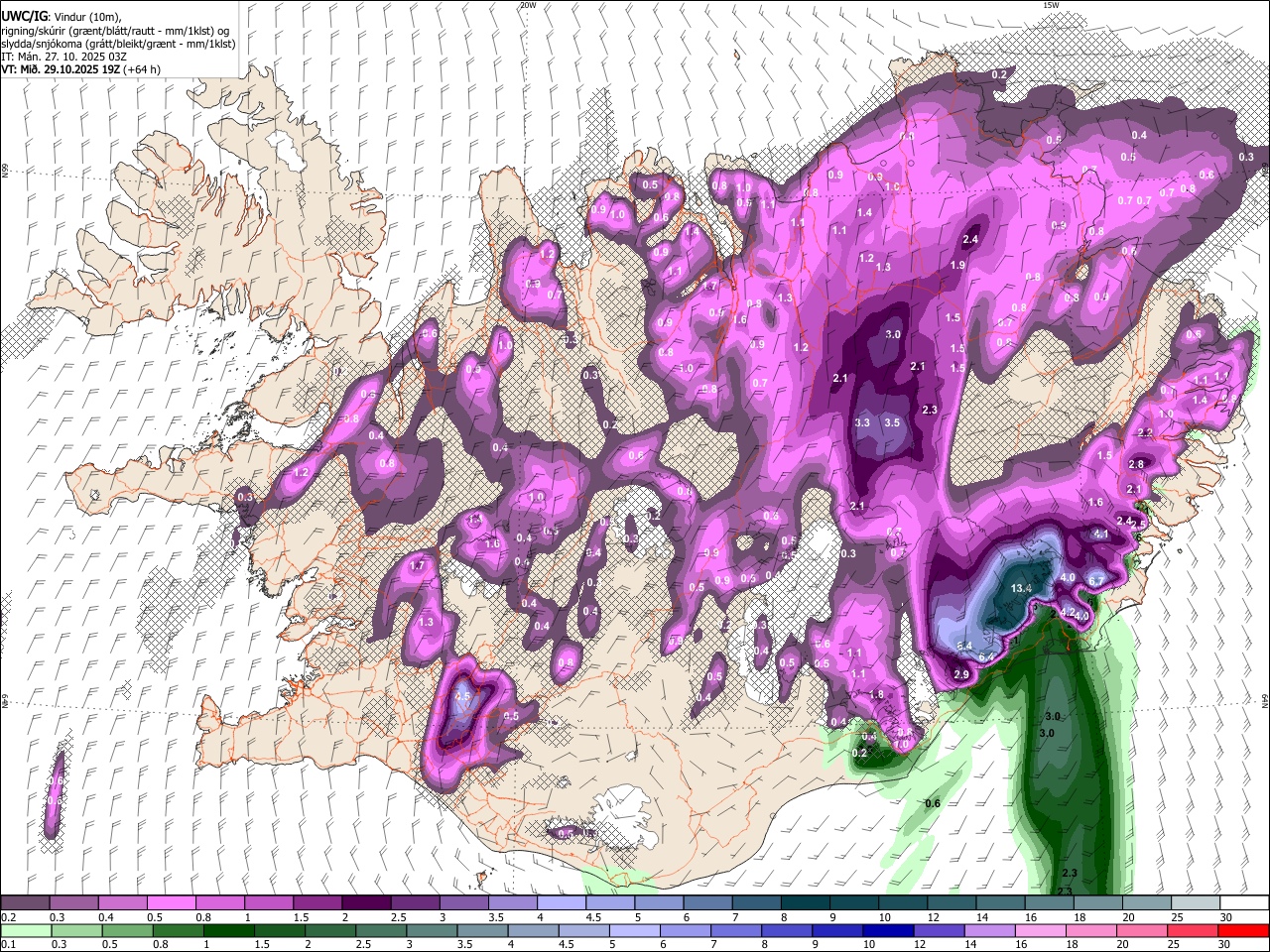The height and width of the screenshot is (952, 1270).
Task: Pick the bright red rain swatch above 30
Action: coord(1242,930)
